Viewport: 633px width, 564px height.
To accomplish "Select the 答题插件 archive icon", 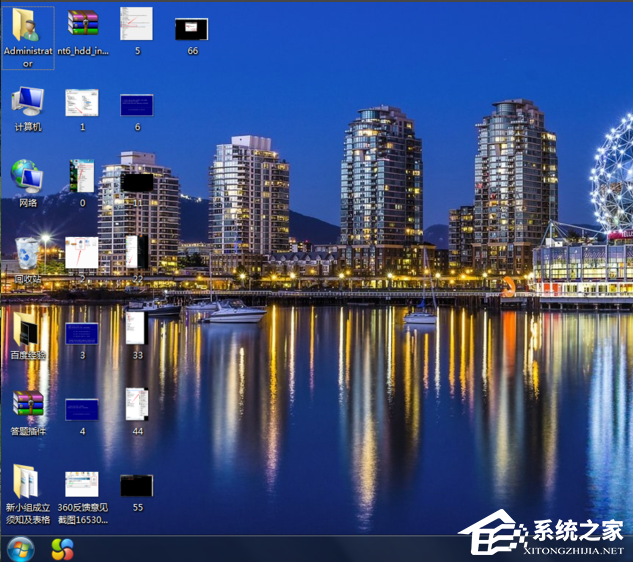I will (27, 405).
